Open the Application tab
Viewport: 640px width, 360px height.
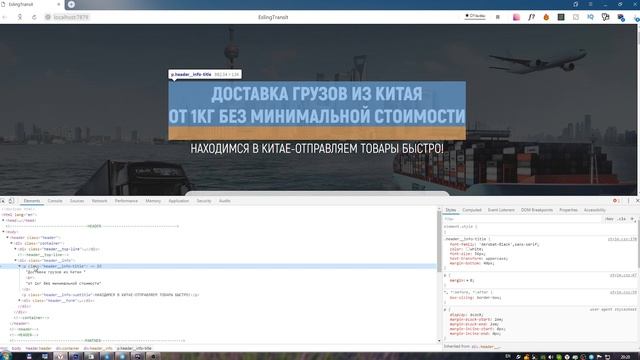coord(179,201)
